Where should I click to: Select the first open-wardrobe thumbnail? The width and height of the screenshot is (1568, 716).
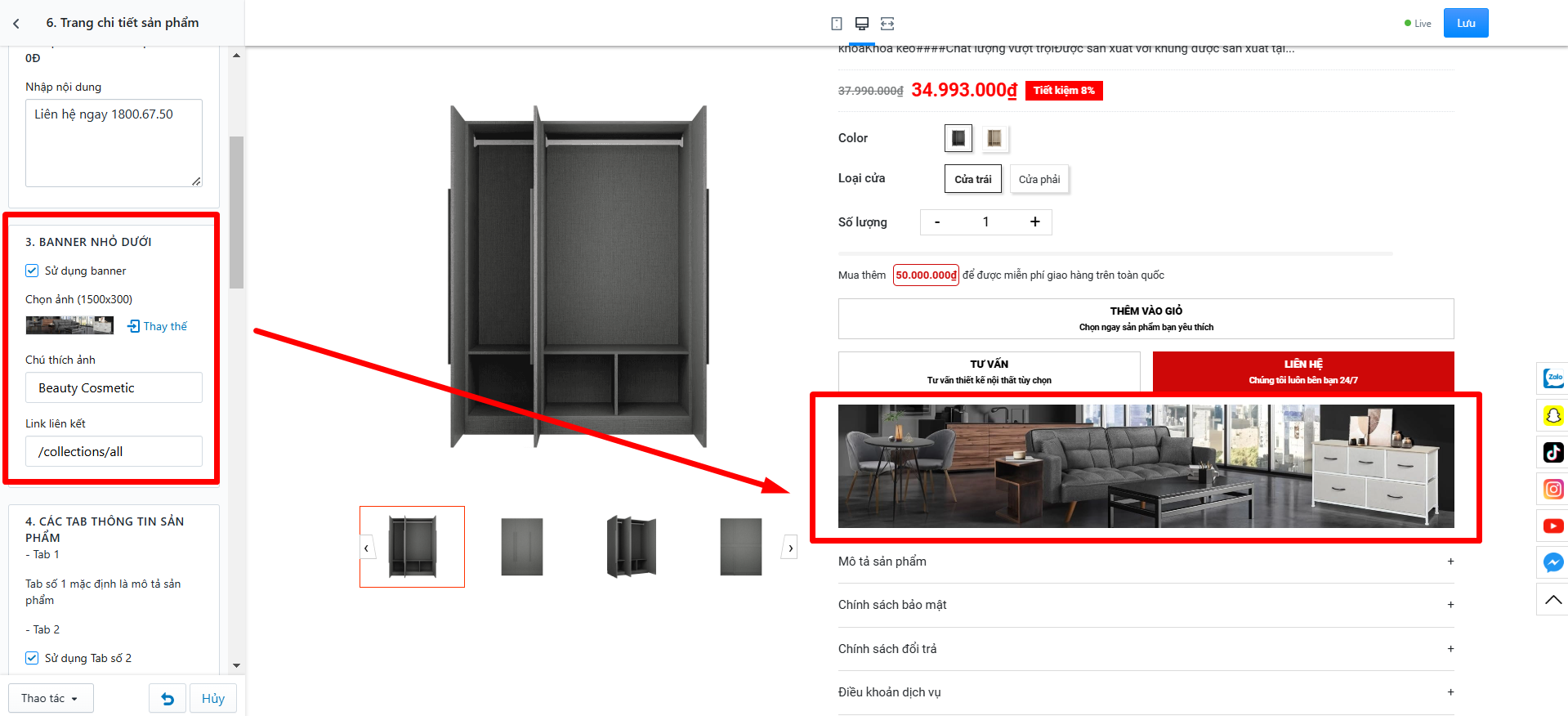(412, 547)
